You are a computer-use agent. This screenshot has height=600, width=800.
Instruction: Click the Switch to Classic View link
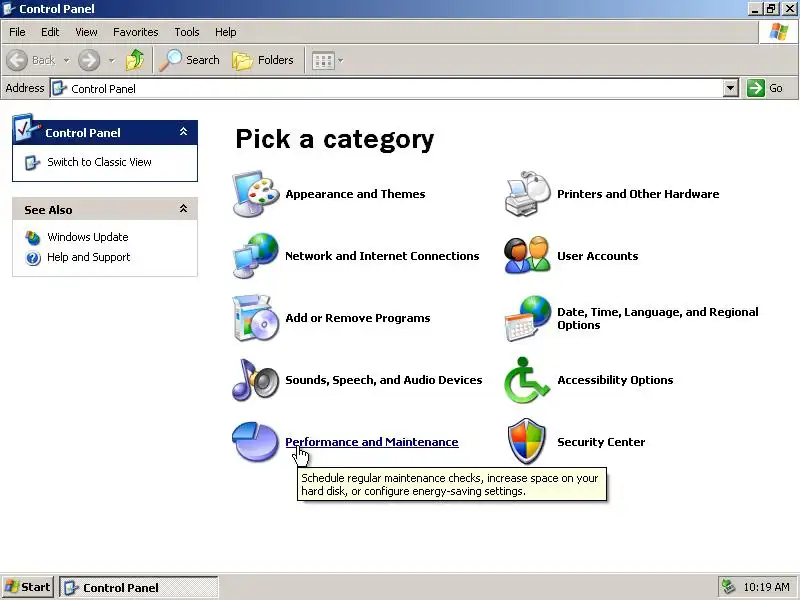click(x=99, y=162)
